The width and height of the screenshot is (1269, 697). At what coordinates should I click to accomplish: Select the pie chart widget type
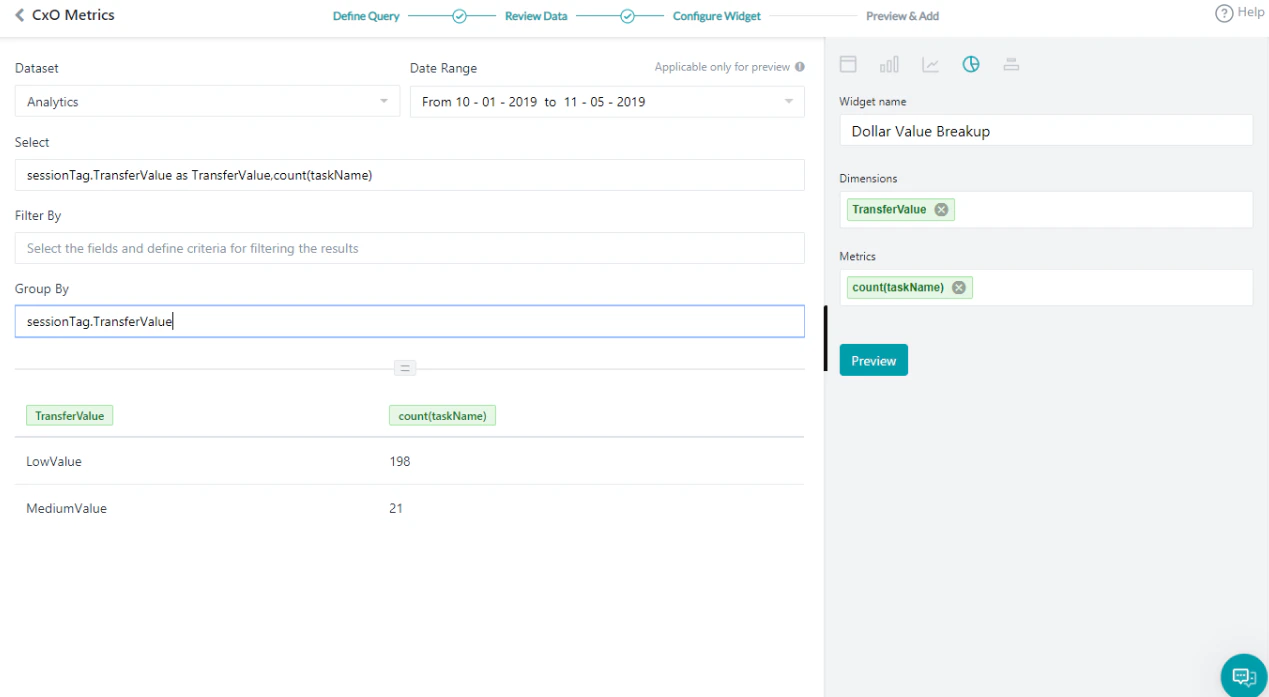tap(971, 64)
